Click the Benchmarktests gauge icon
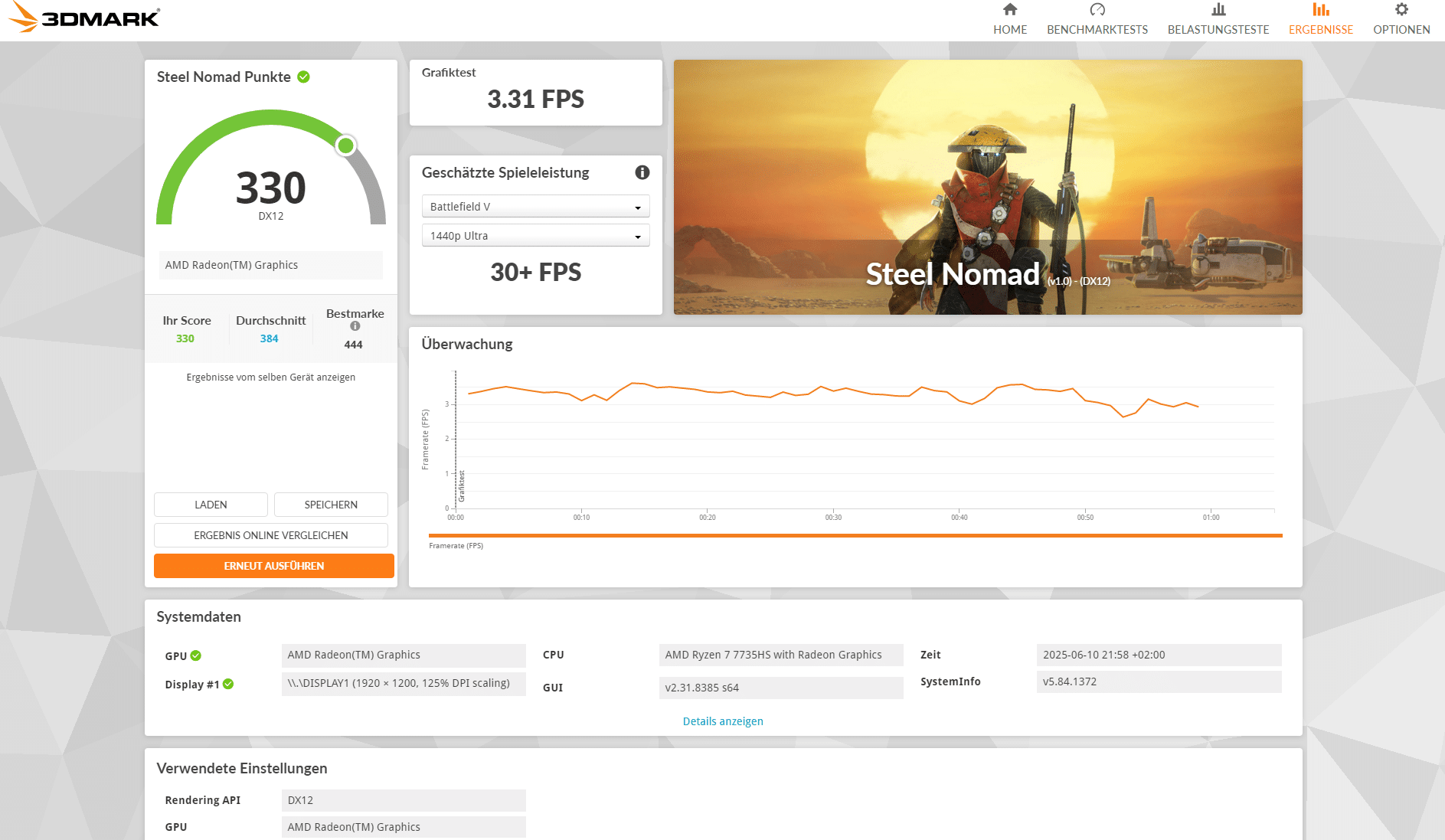This screenshot has height=840, width=1445. (1097, 10)
